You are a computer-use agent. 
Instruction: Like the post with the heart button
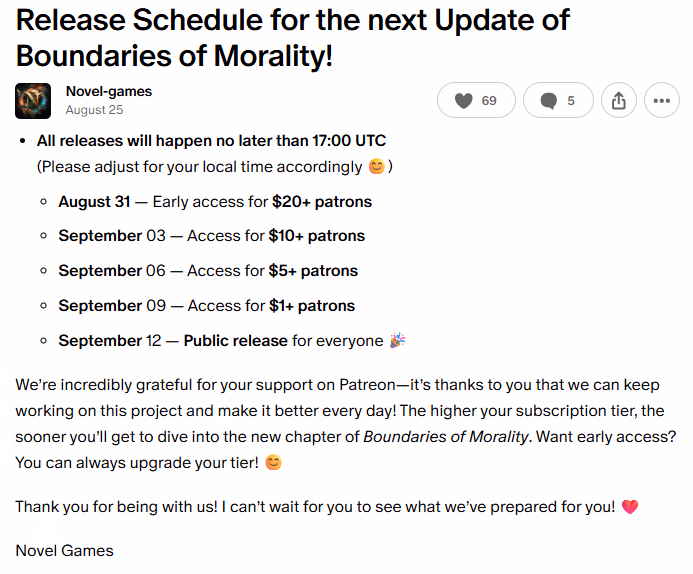[x=476, y=100]
